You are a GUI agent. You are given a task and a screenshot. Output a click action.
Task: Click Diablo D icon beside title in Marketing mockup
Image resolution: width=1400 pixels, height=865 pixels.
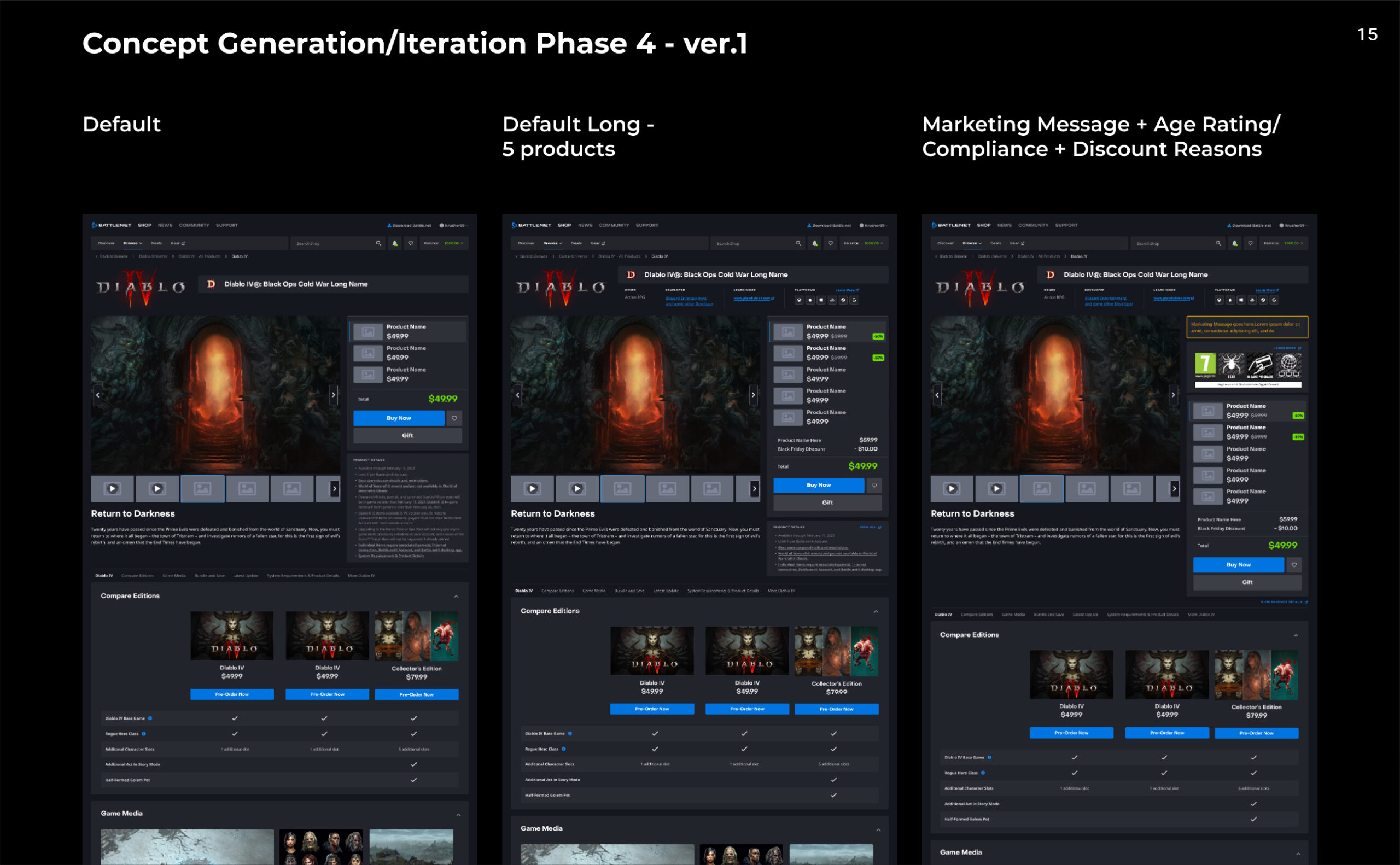(1051, 274)
